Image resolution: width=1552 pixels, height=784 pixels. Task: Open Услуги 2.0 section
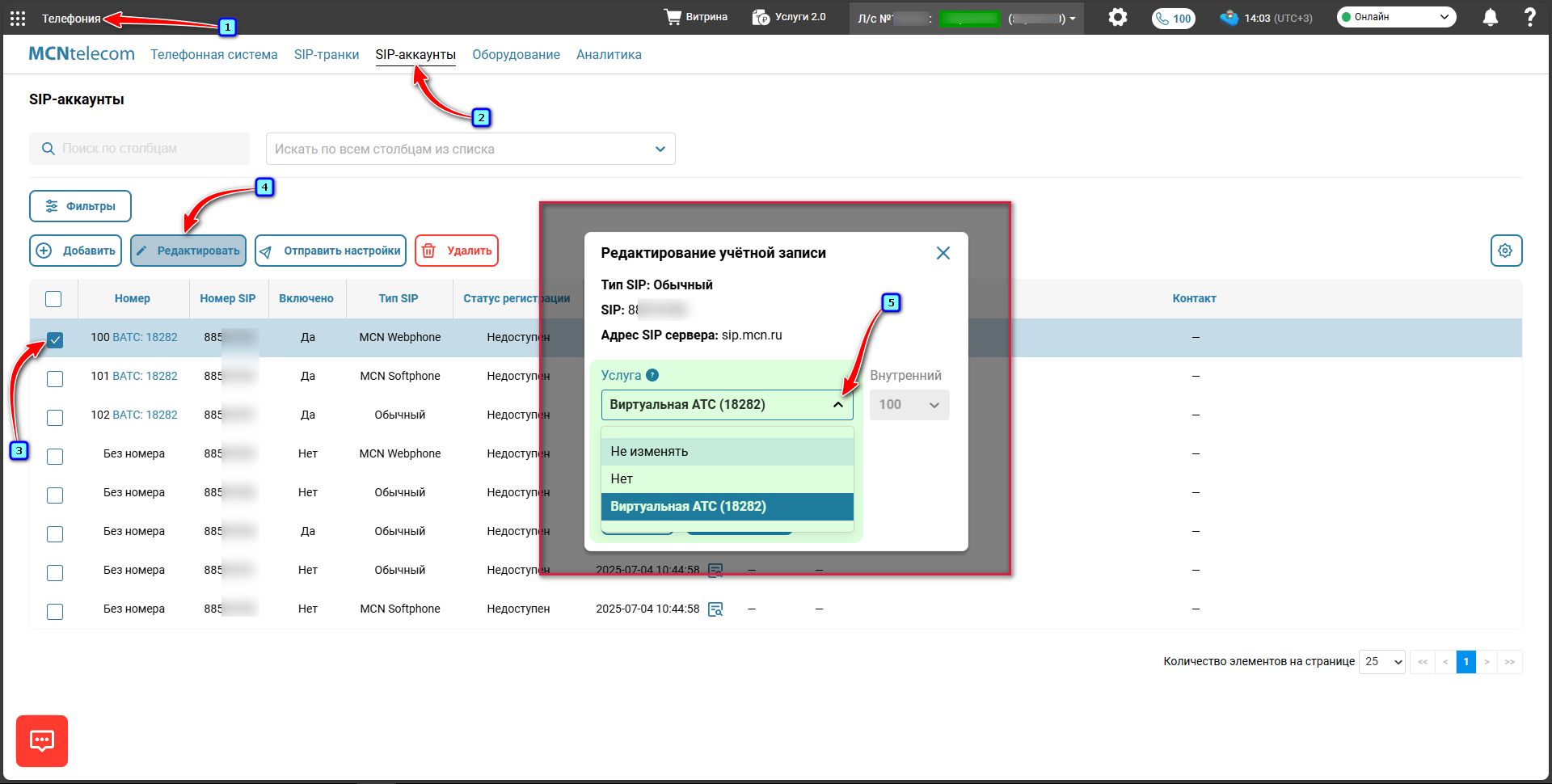789,17
